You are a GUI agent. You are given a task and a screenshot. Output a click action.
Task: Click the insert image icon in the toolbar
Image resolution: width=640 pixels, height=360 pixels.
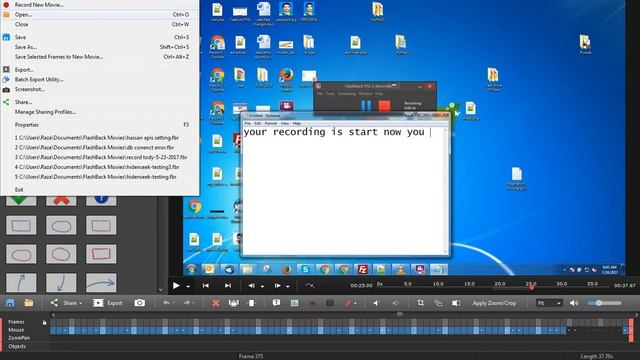click(x=294, y=303)
